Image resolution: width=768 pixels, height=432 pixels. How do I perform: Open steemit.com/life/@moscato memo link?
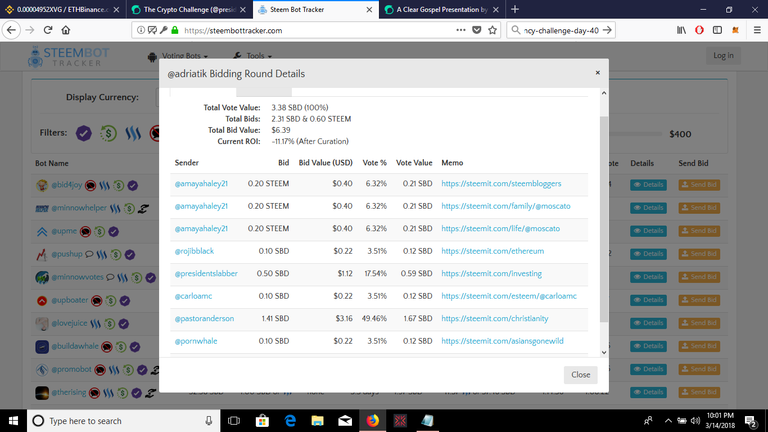[x=500, y=229]
